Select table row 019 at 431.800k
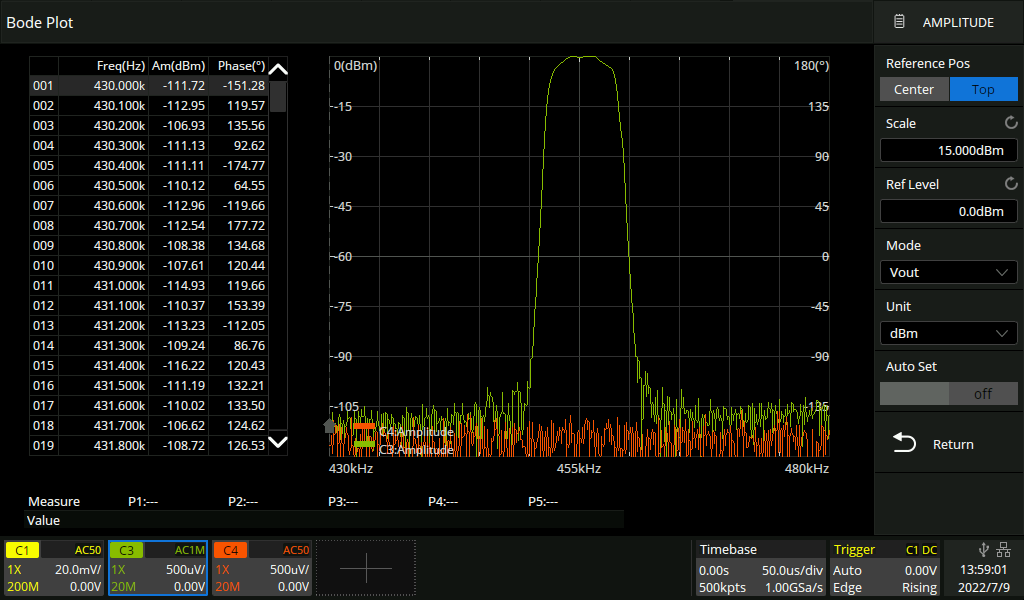 coord(149,445)
